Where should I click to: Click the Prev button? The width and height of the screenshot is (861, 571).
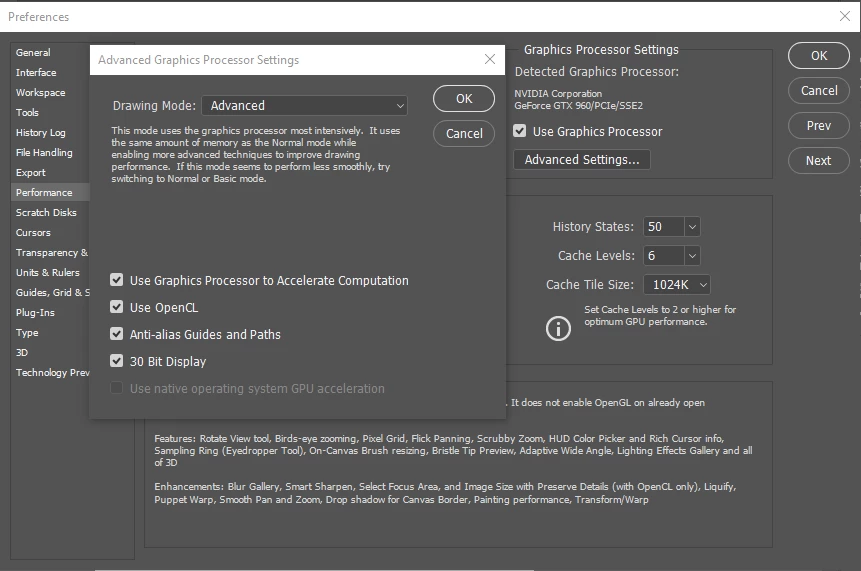tap(819, 126)
